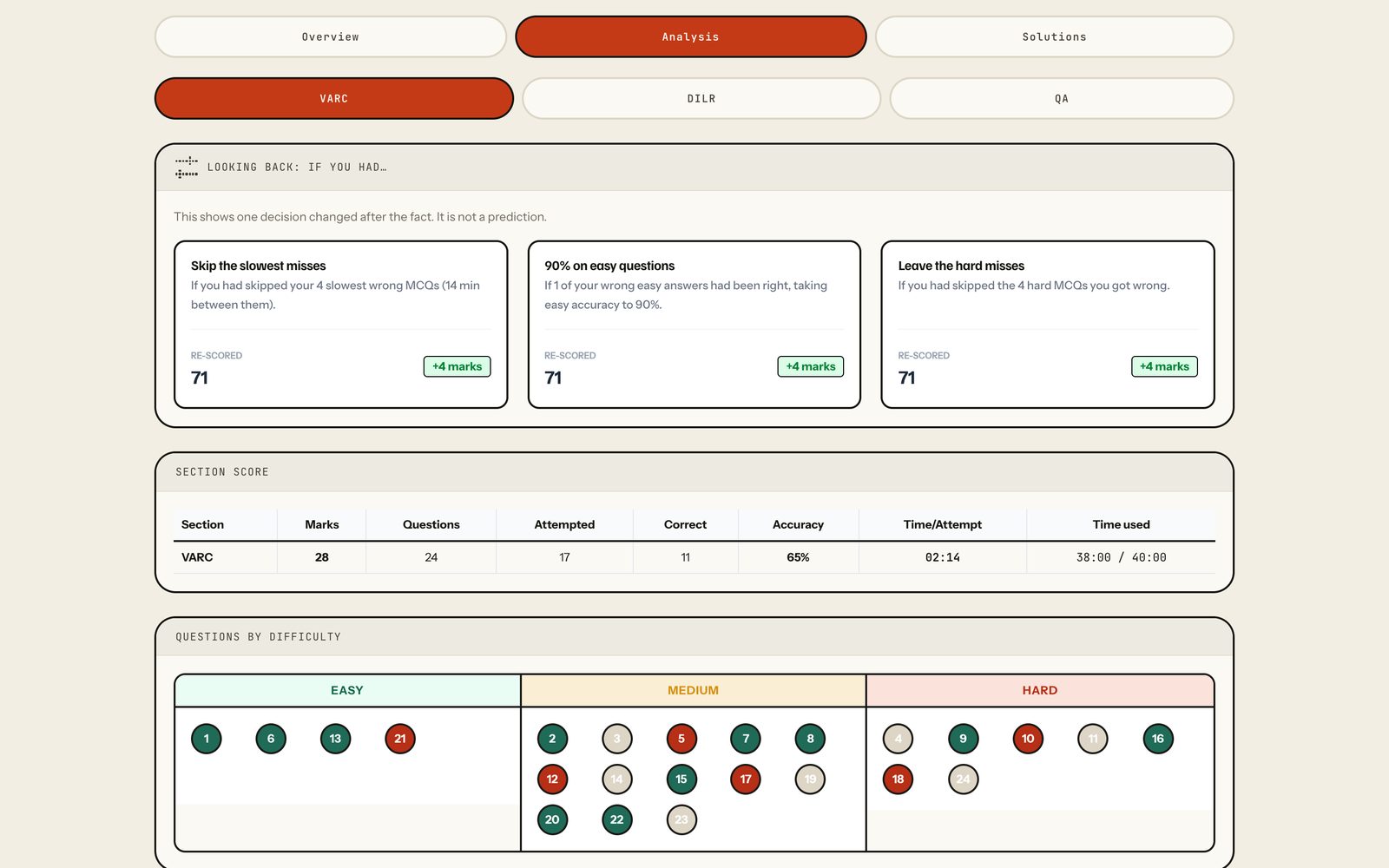Click +4 marks badge in Leave hard misses card
Image resolution: width=1389 pixels, height=868 pixels.
coord(1164,366)
